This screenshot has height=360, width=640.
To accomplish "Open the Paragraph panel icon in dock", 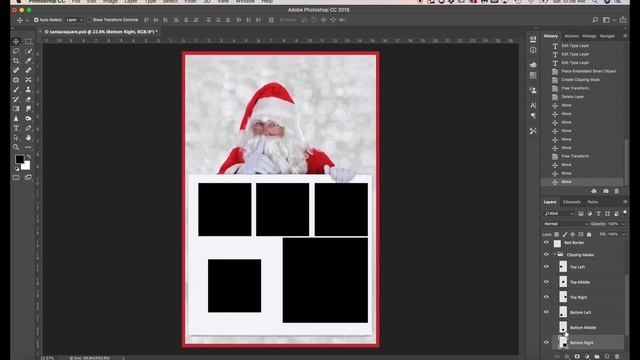I will tap(533, 116).
